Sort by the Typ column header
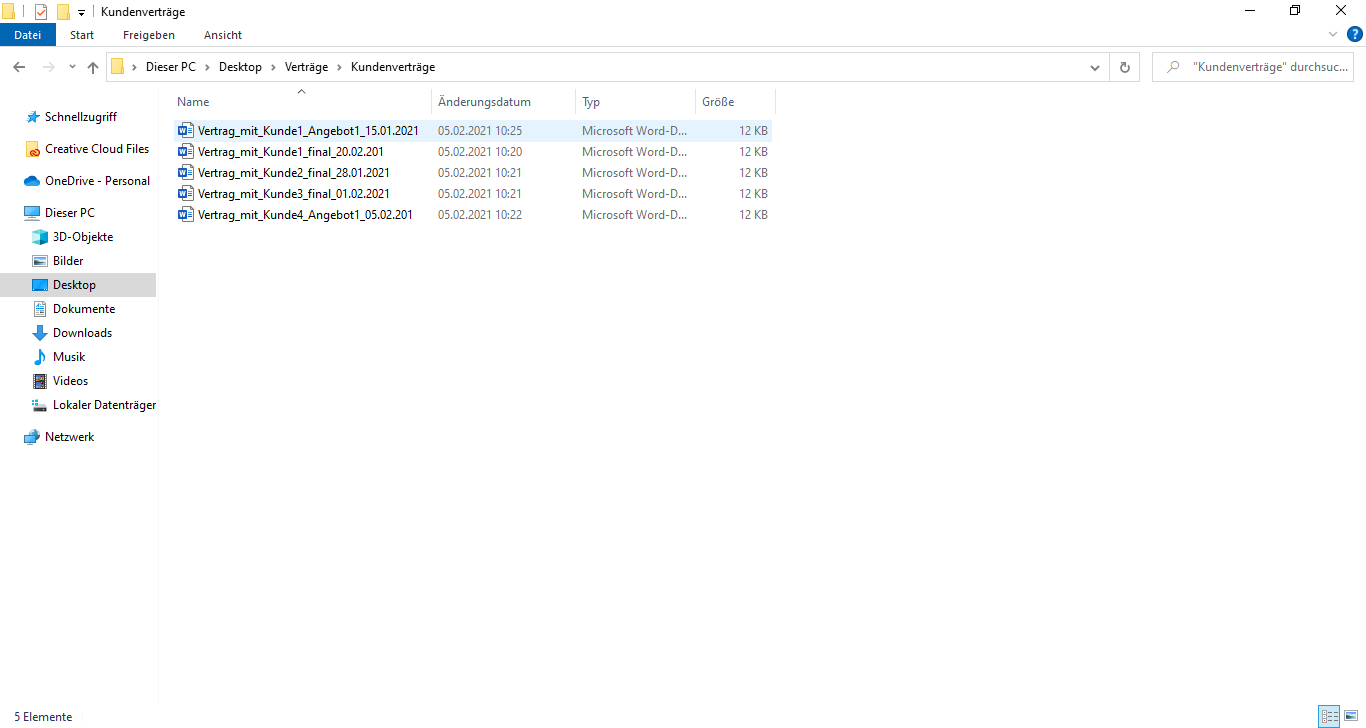 (x=635, y=102)
